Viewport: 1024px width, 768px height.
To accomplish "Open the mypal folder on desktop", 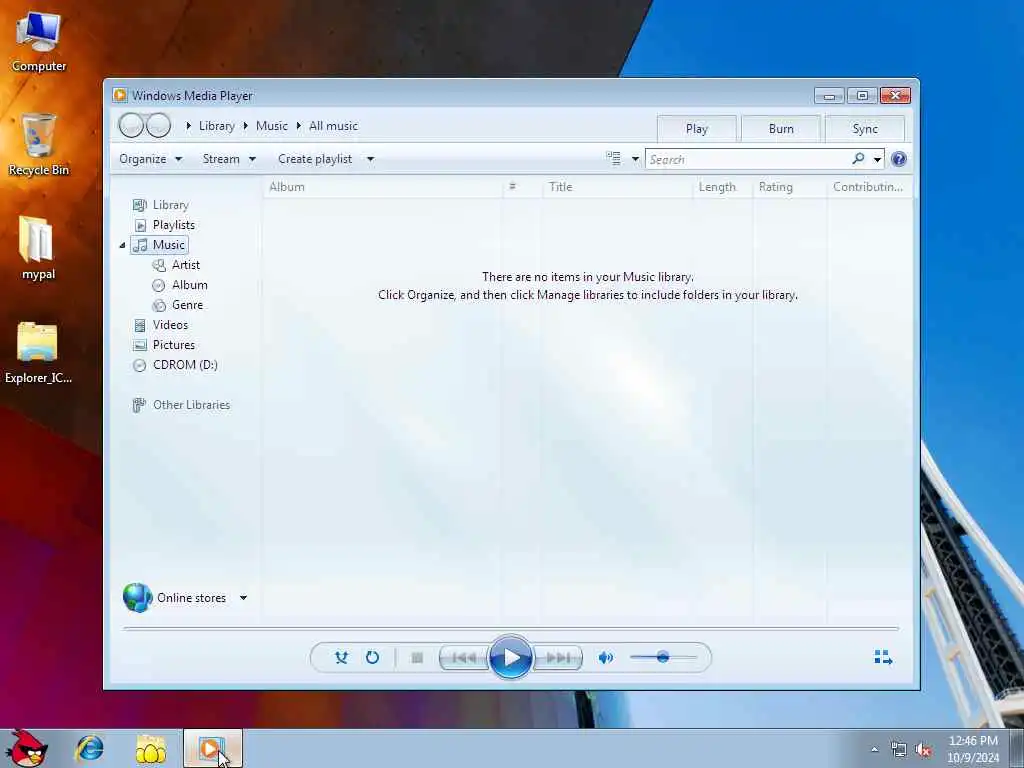I will coord(37,248).
